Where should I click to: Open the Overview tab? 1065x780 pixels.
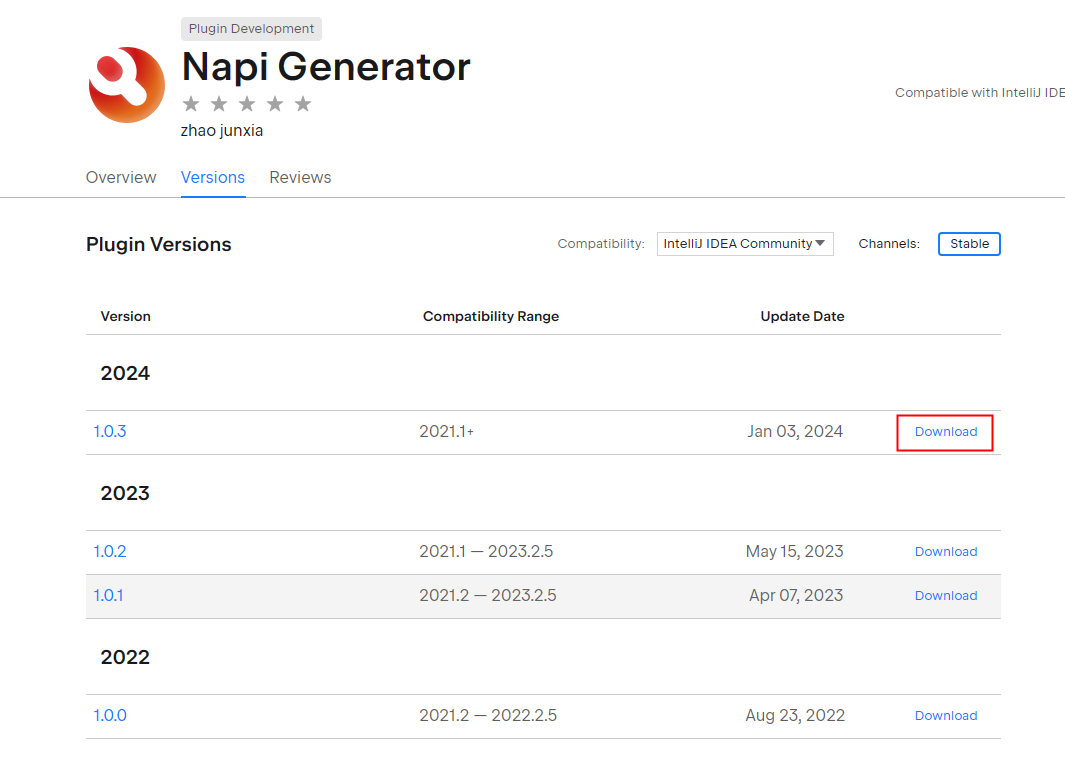point(121,177)
